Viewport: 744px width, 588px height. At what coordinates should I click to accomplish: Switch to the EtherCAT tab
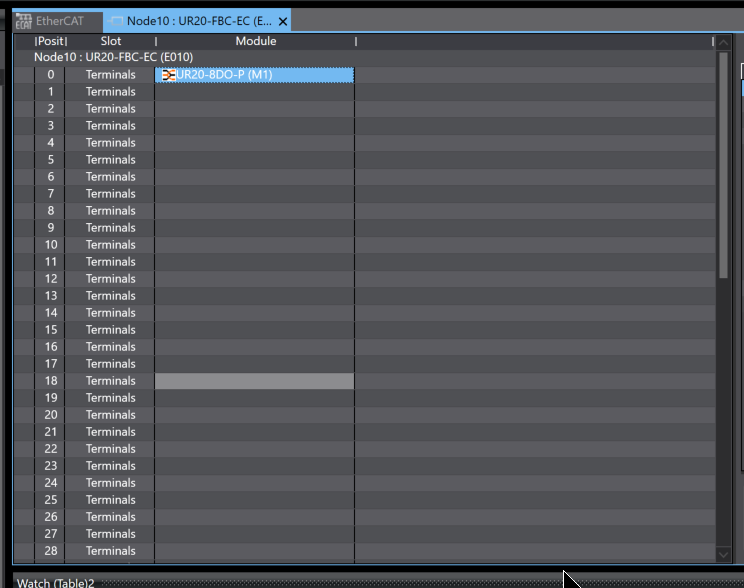point(59,21)
